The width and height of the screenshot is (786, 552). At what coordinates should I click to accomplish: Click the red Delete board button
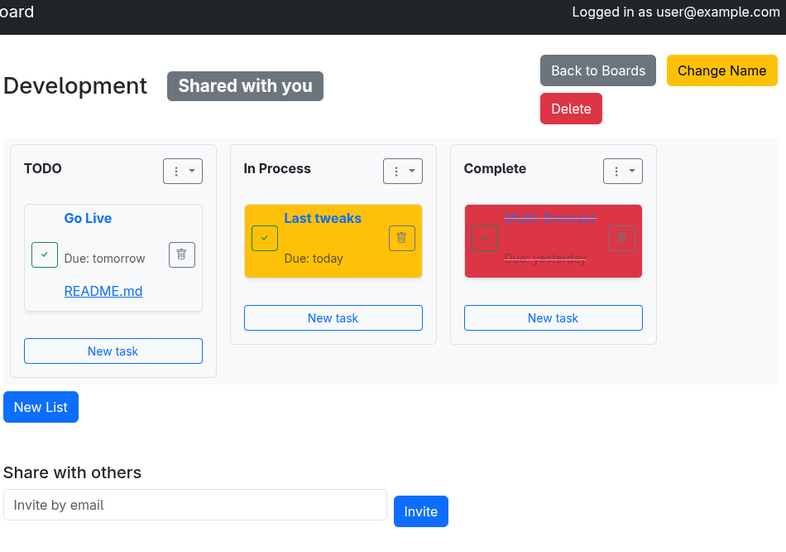tap(571, 109)
